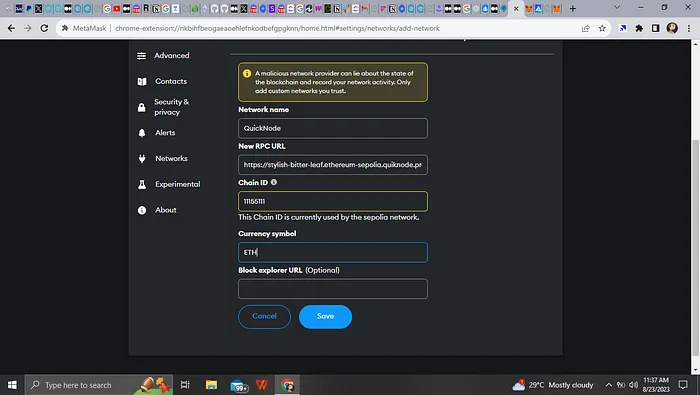Switch to the YouTube tab
Screen dimensions: 700x395
tap(117, 8)
